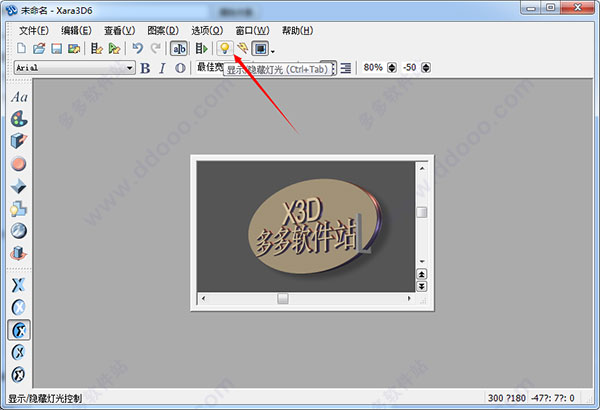Open the animation rotation options tool
This screenshot has height=410, width=600.
point(19,253)
